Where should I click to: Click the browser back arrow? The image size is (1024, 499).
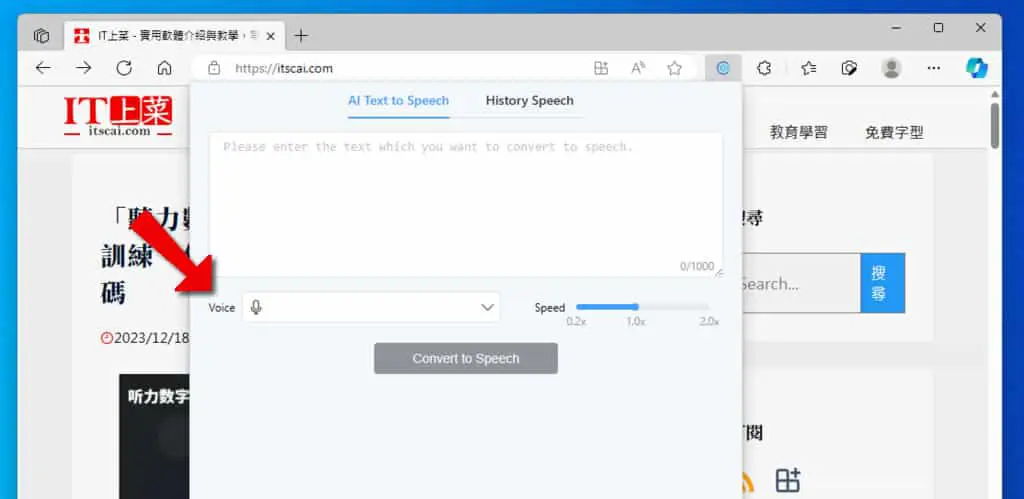click(43, 68)
